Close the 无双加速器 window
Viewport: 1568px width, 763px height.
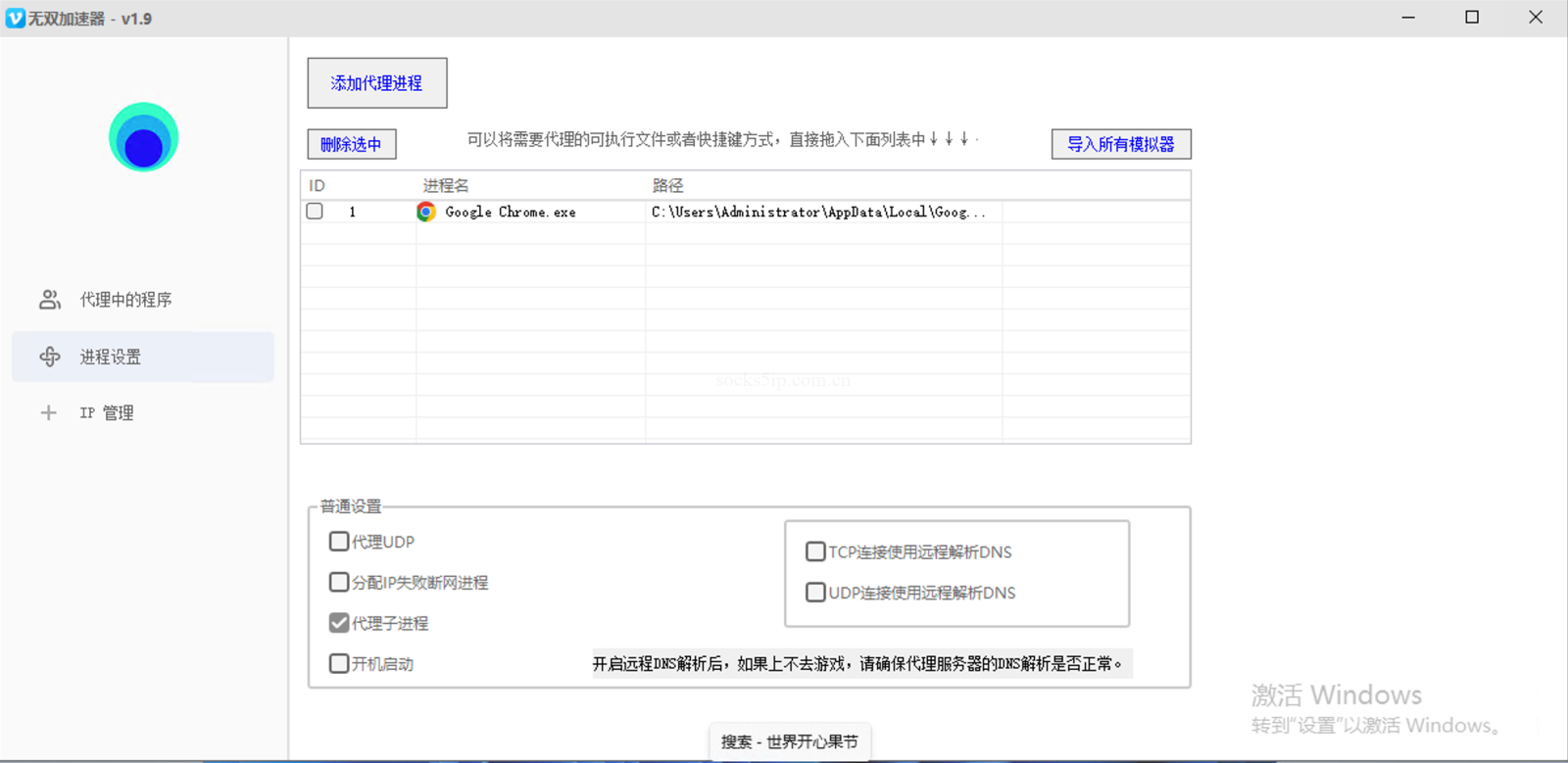1536,18
